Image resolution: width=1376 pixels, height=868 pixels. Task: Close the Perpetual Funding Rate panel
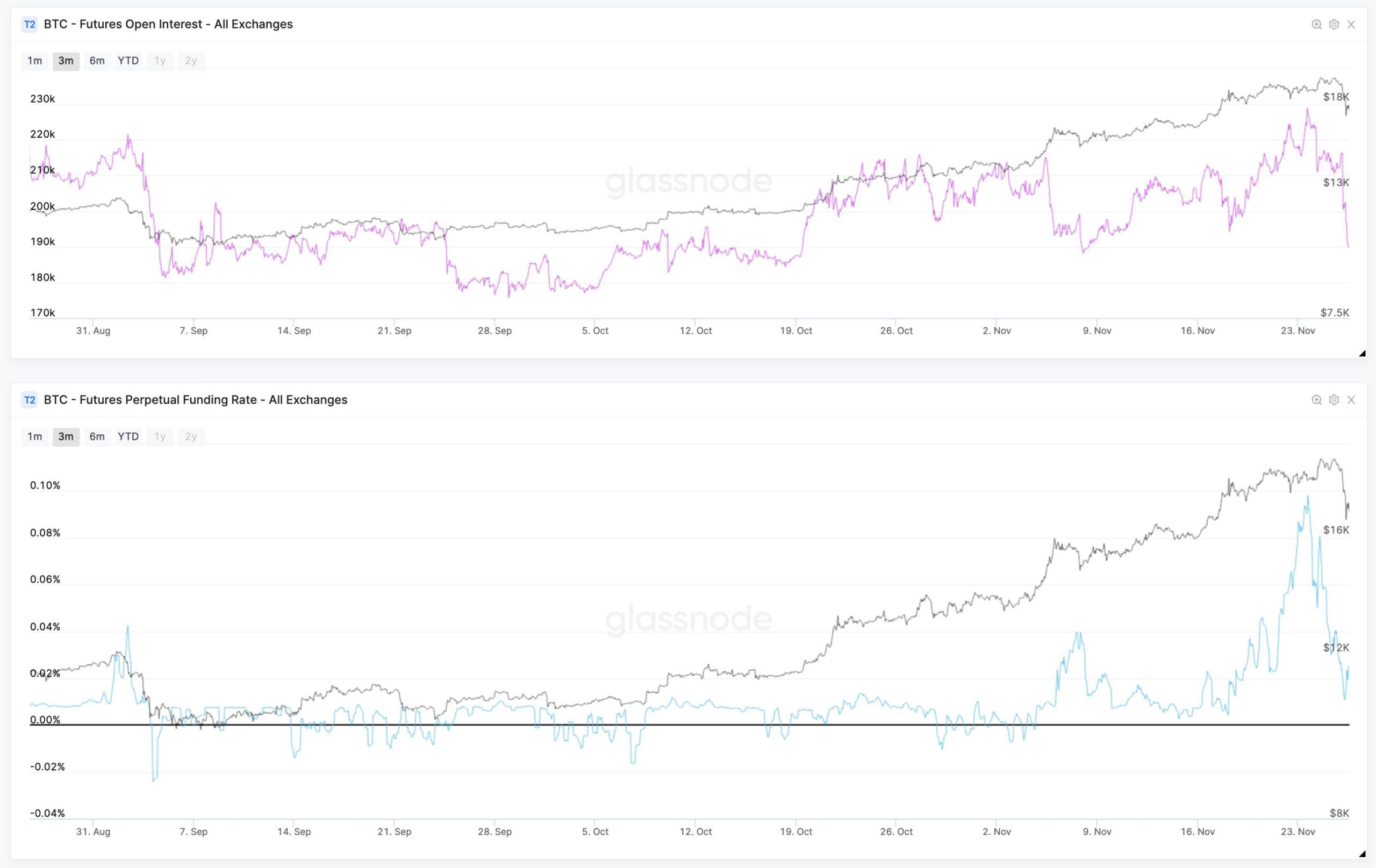pos(1351,400)
